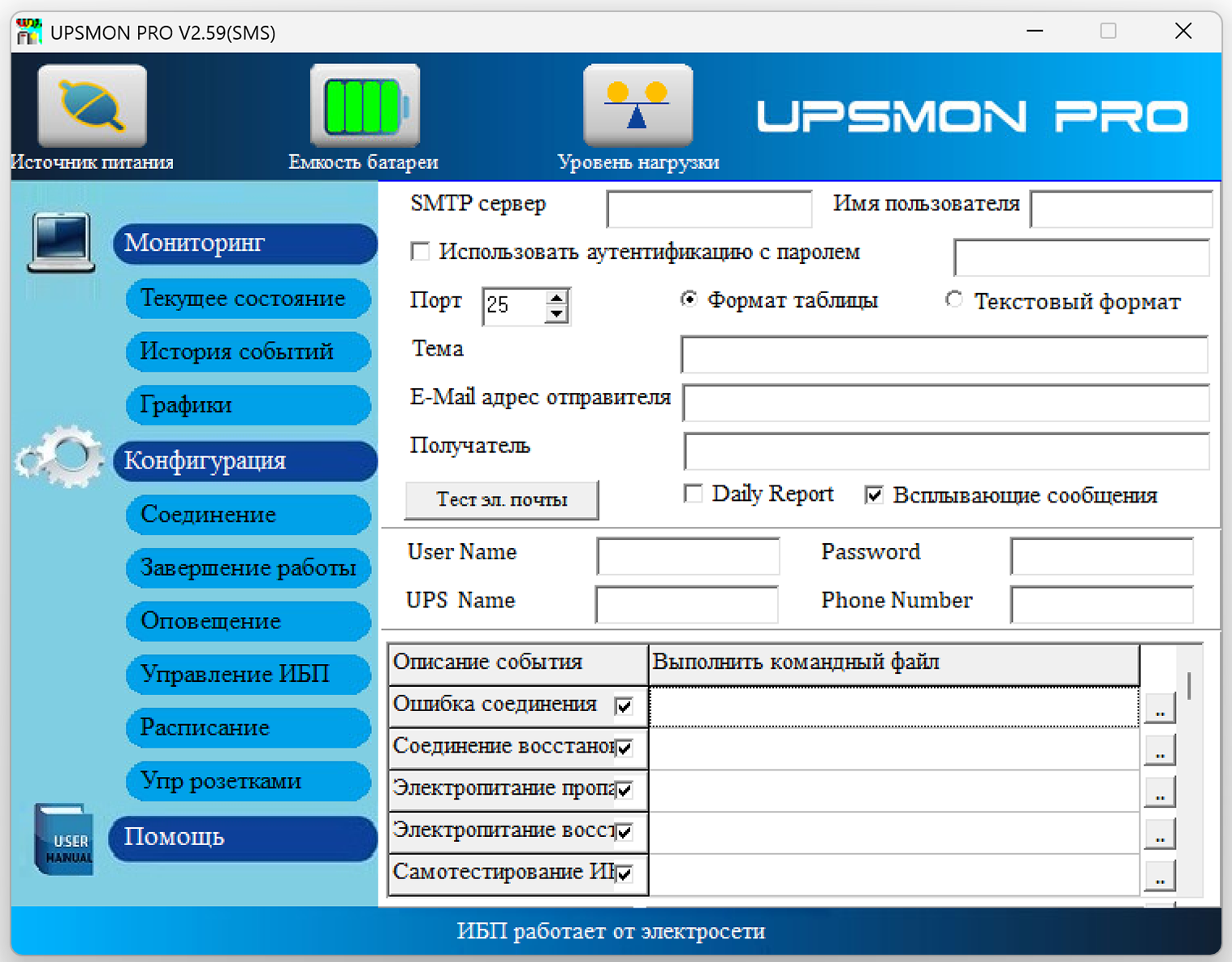Minimize the UPSMON PRO window
Image resolution: width=1232 pixels, height=962 pixels.
tap(1035, 31)
